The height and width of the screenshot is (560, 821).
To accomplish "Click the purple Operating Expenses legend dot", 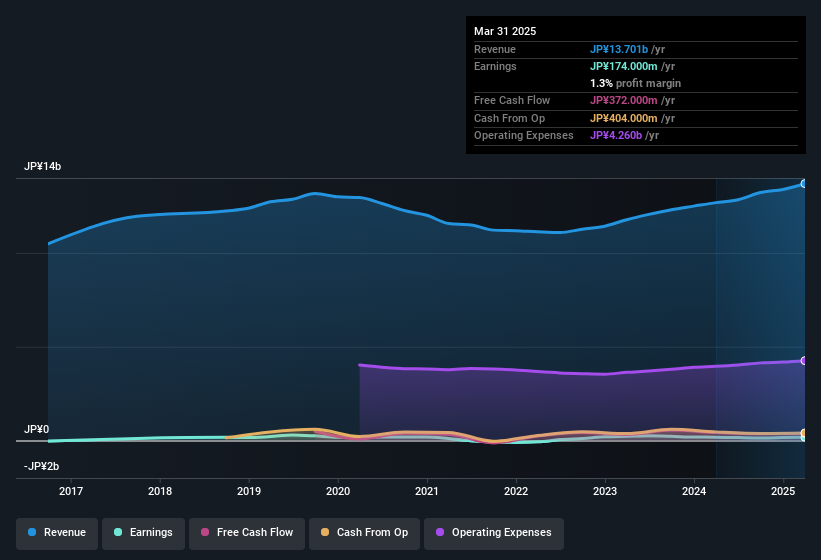I will click(x=440, y=532).
